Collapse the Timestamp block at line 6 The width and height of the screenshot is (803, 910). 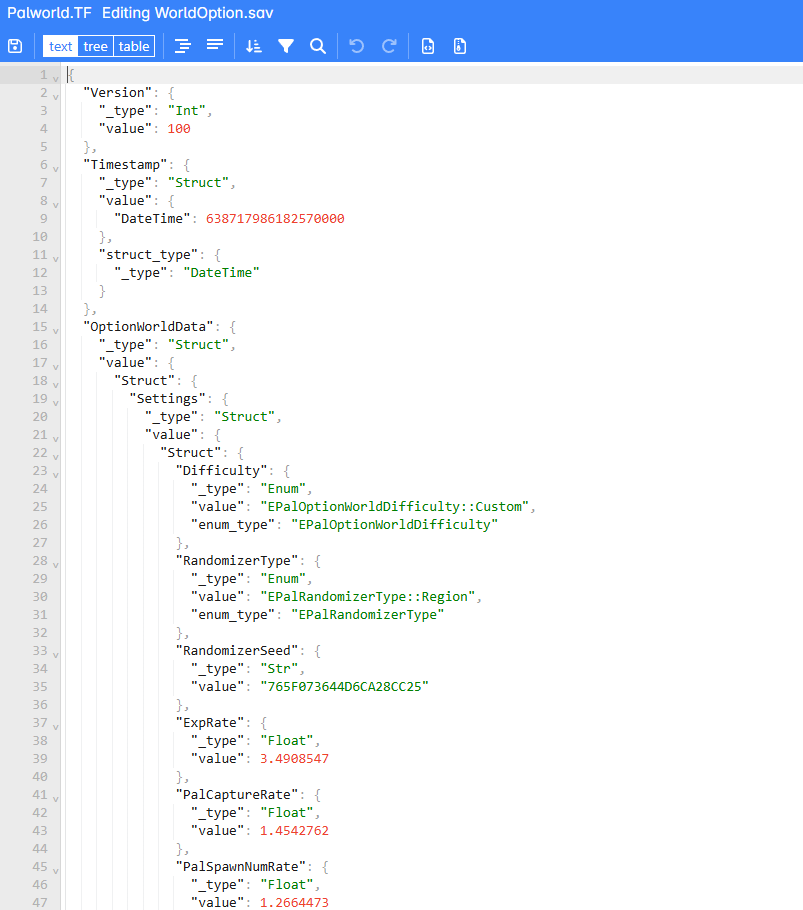point(56,168)
